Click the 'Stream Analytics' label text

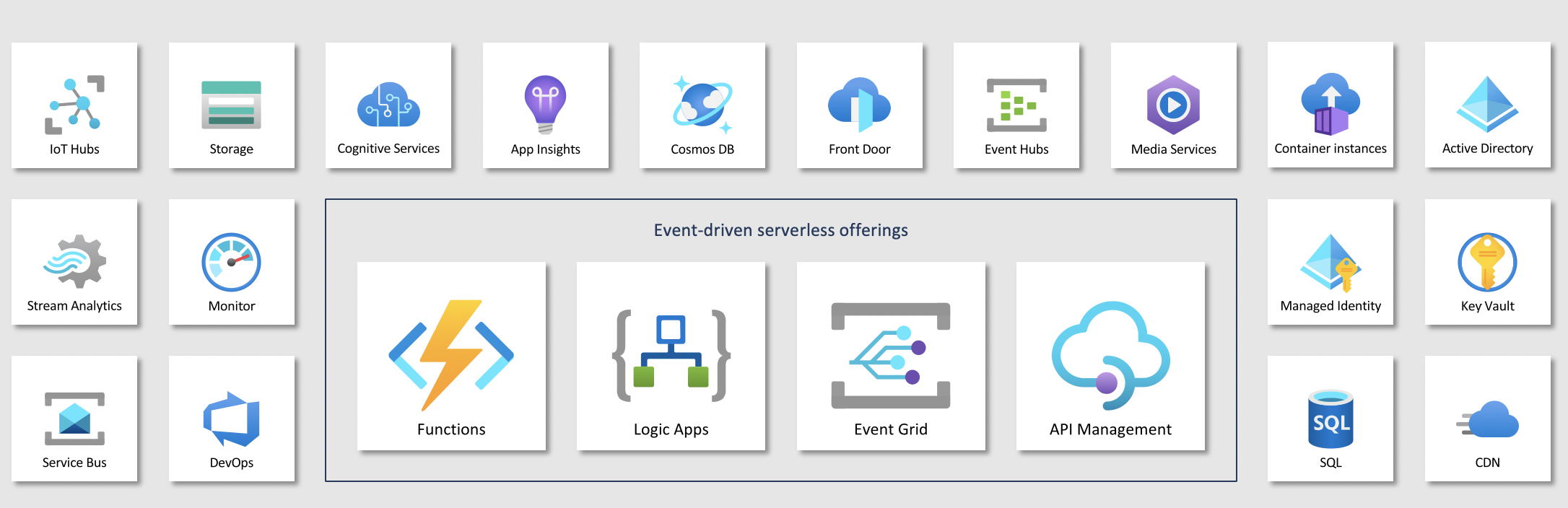74,306
